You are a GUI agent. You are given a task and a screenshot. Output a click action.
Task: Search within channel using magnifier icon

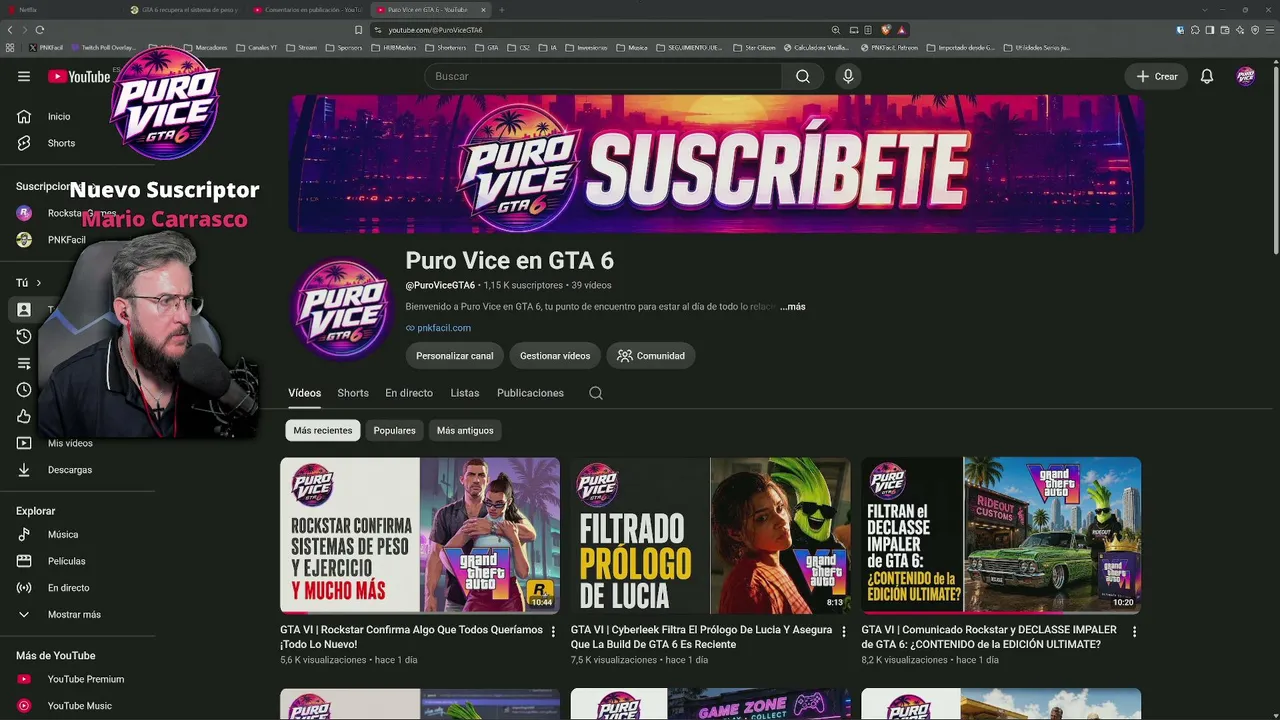pyautogui.click(x=596, y=393)
